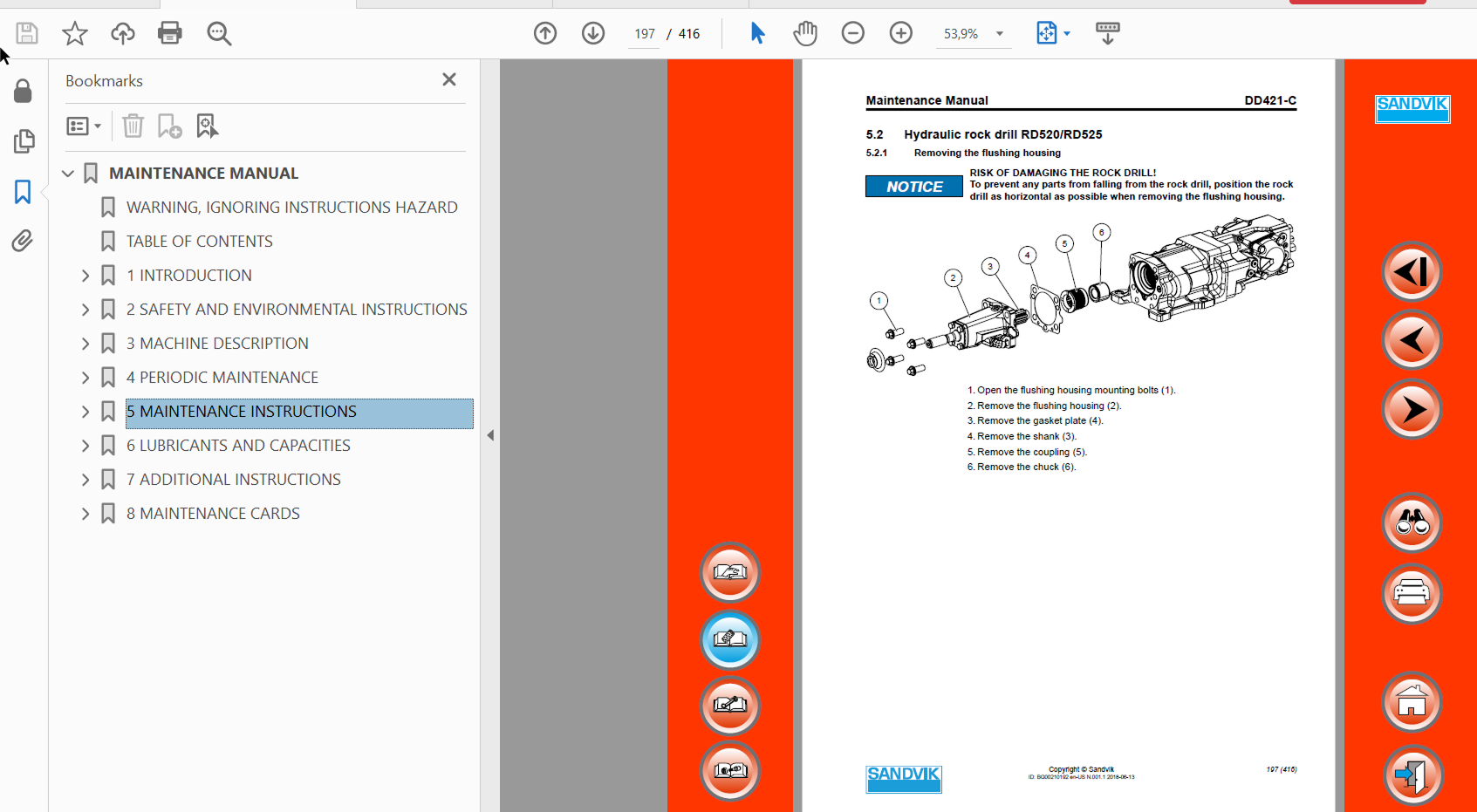The height and width of the screenshot is (812, 1477).
Task: Add a new bookmark icon
Action: coord(169,126)
